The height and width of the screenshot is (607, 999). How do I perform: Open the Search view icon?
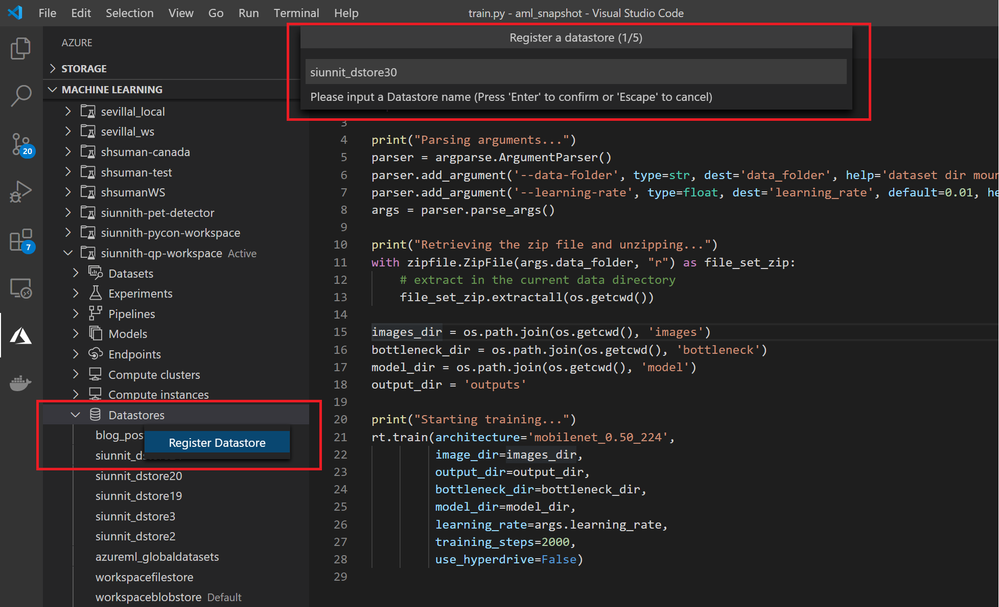pyautogui.click(x=20, y=96)
